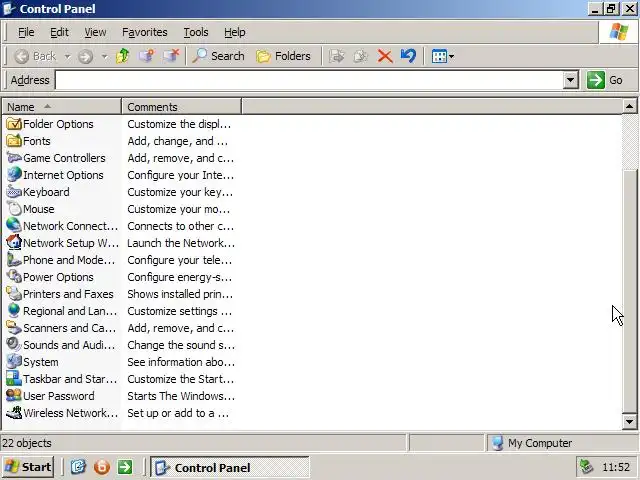
Task: Click the orange quick launch icon
Action: pyautogui.click(x=102, y=467)
